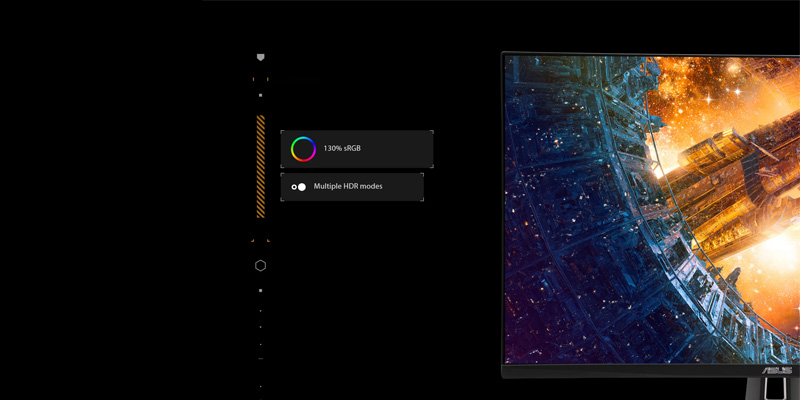Click the ASUS logo on monitor bezel

coord(777,371)
